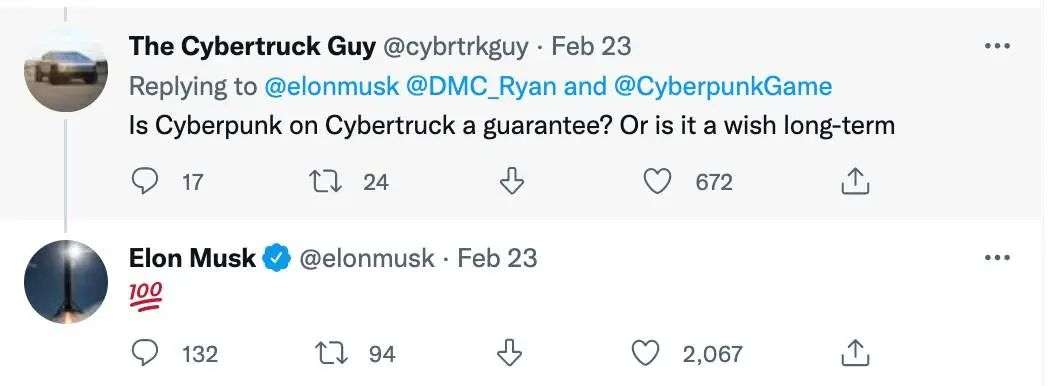Open the Feb 23 timestamp on Elon's tweet

497,258
